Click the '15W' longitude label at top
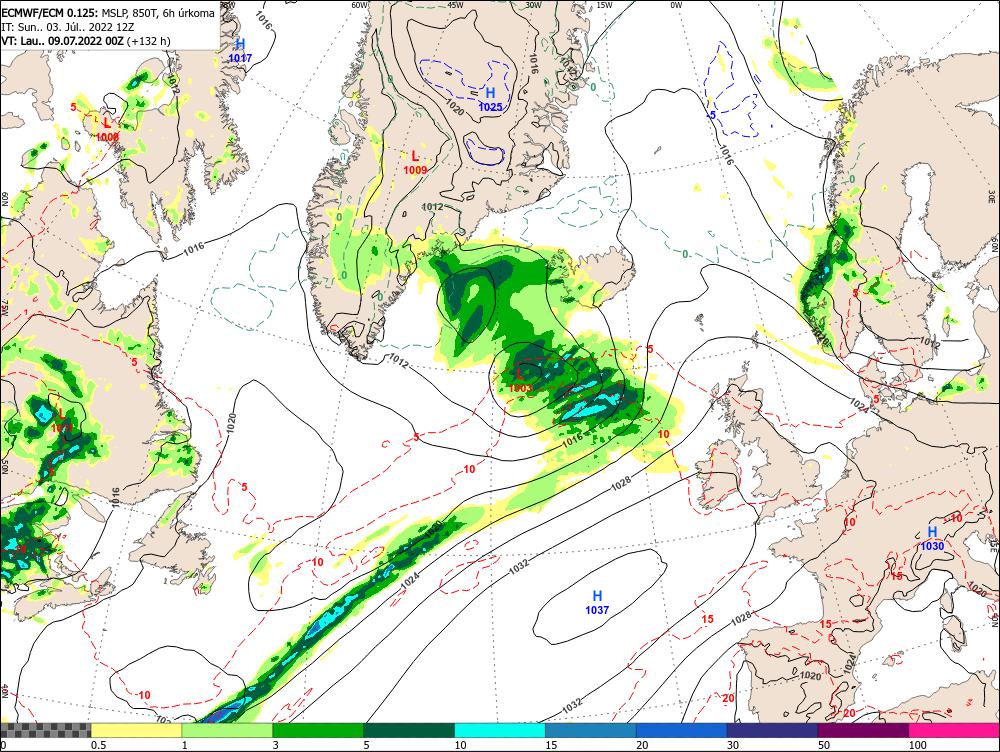 [x=604, y=5]
